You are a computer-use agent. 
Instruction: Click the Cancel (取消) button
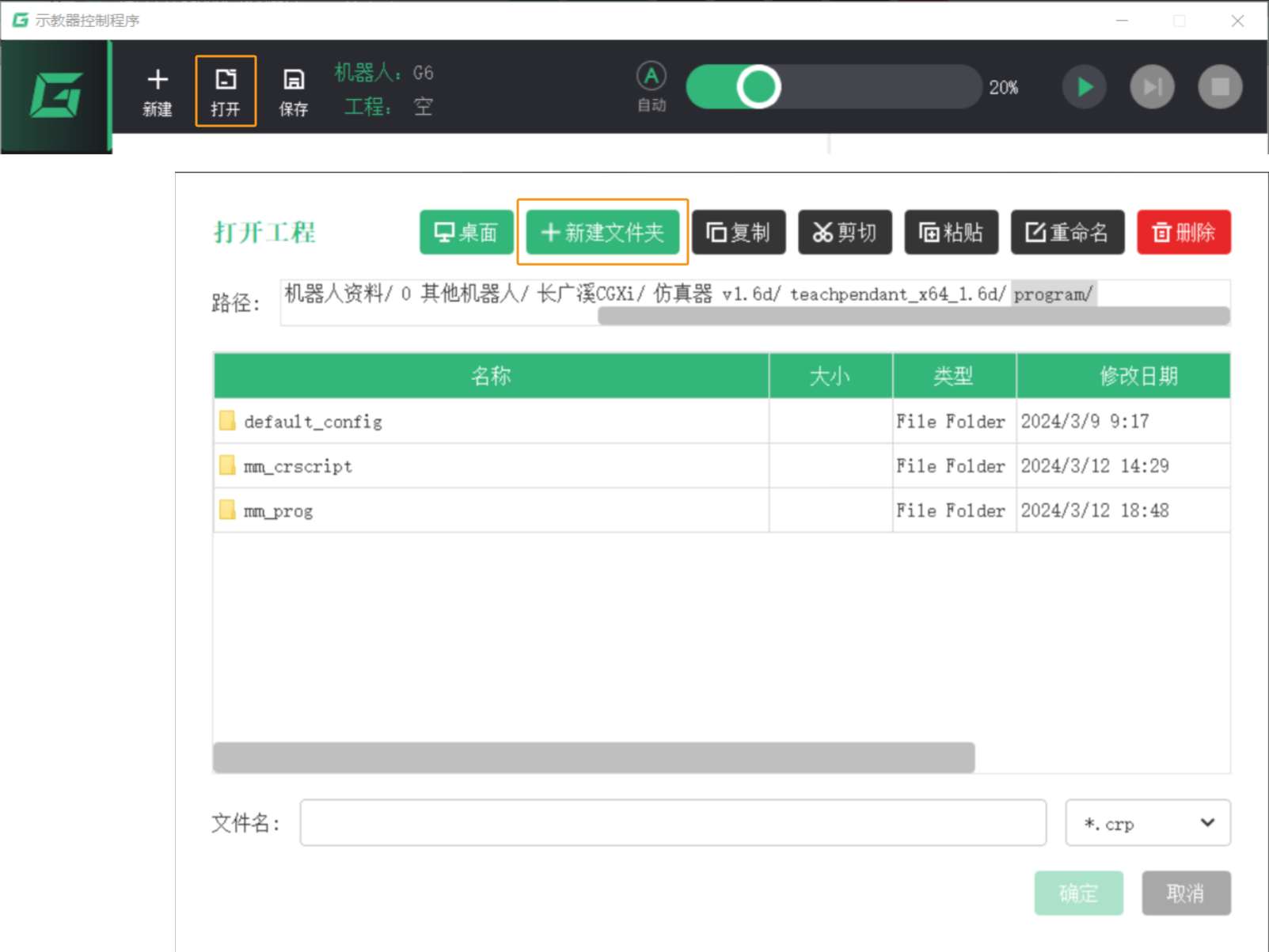tap(1185, 893)
